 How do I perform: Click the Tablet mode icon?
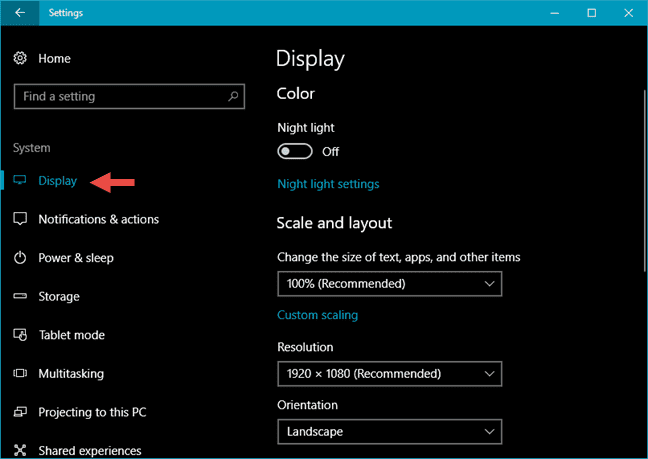pos(21,335)
